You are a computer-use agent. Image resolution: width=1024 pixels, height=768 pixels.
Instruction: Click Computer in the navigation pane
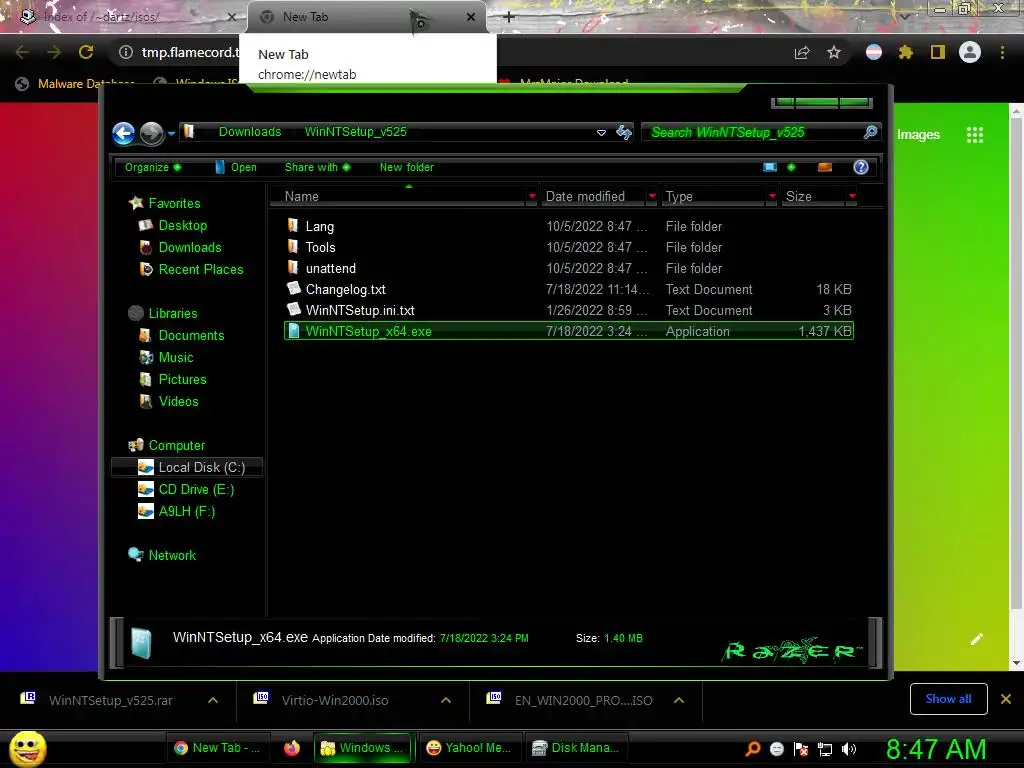176,445
